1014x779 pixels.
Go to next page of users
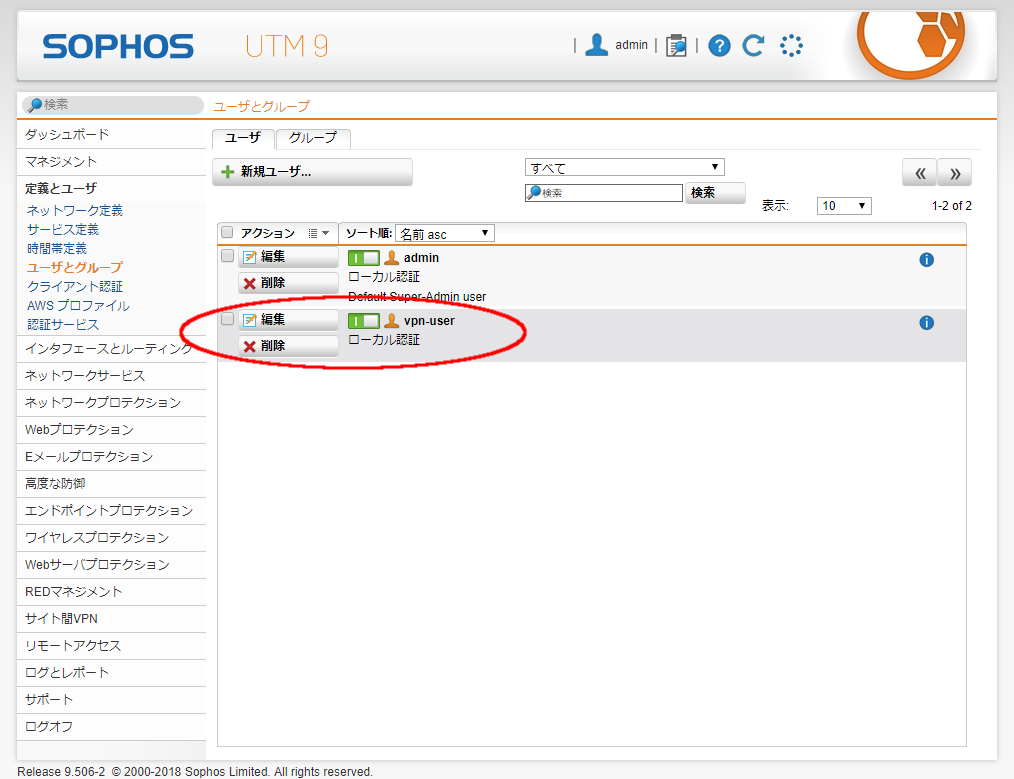point(955,173)
